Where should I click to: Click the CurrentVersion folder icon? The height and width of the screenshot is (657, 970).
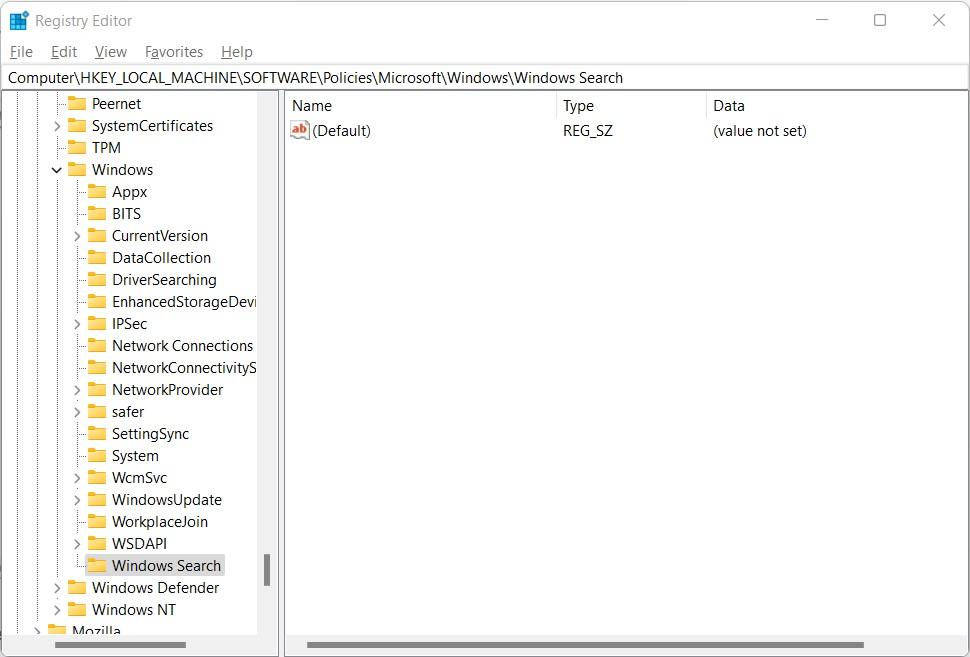[97, 235]
